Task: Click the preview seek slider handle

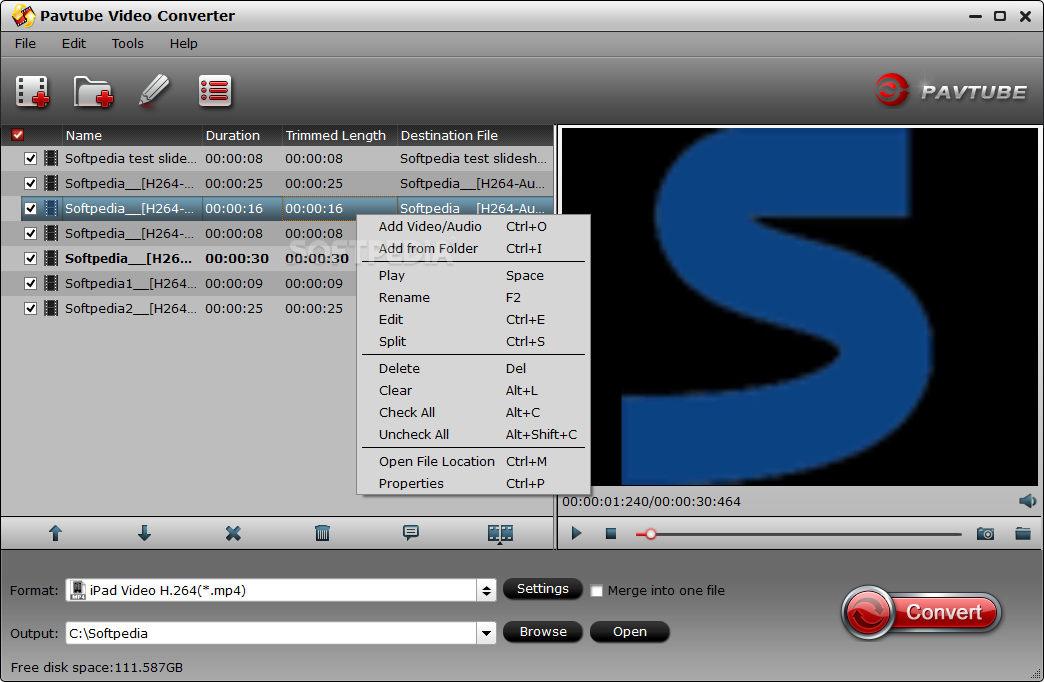Action: pyautogui.click(x=651, y=534)
